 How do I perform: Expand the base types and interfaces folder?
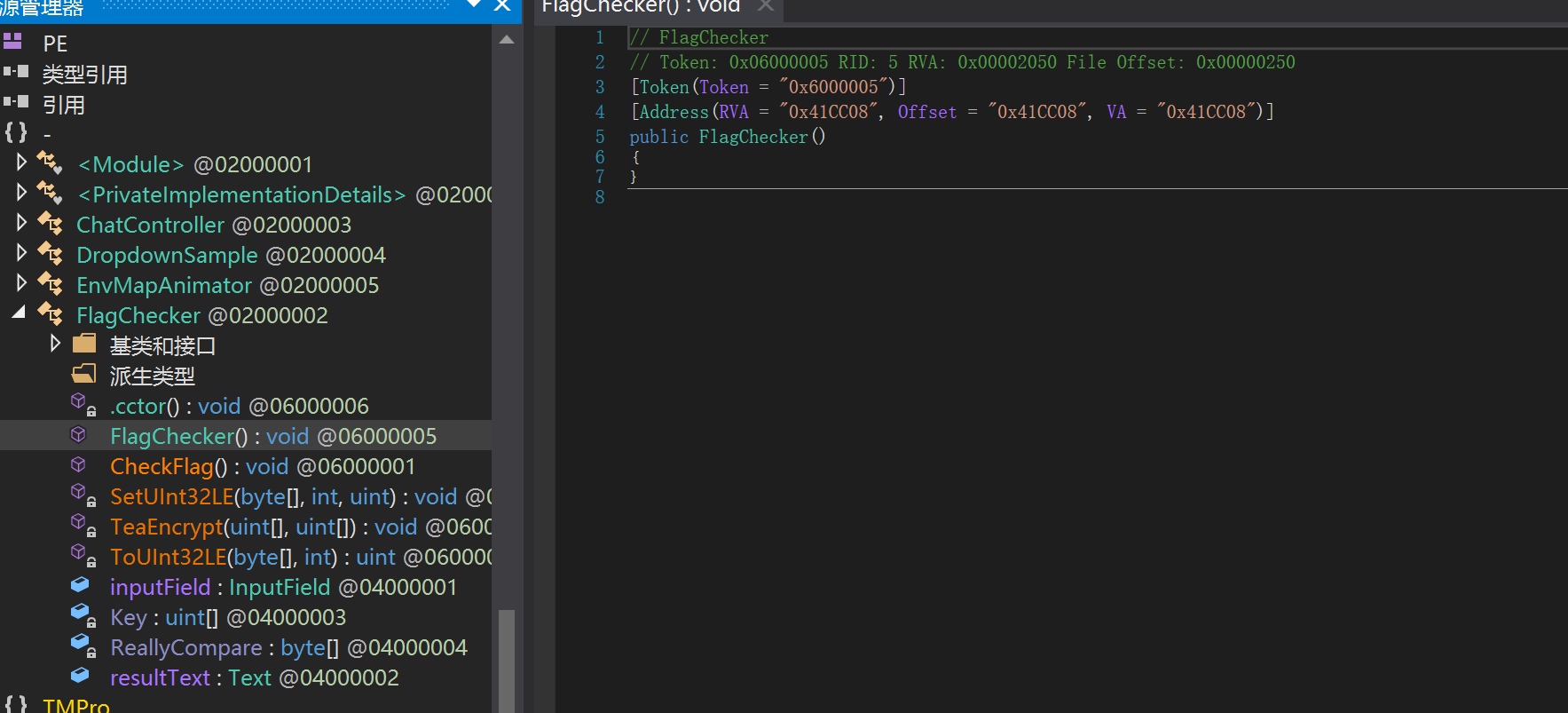point(55,344)
